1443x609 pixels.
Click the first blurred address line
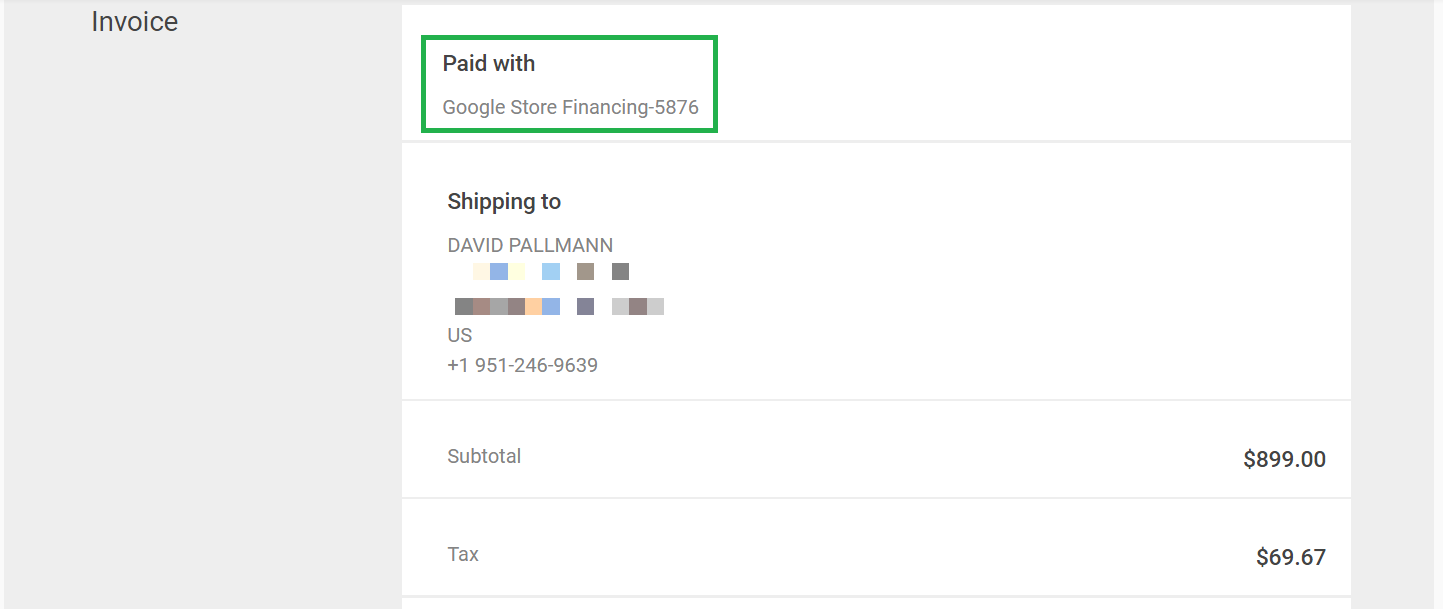550,271
